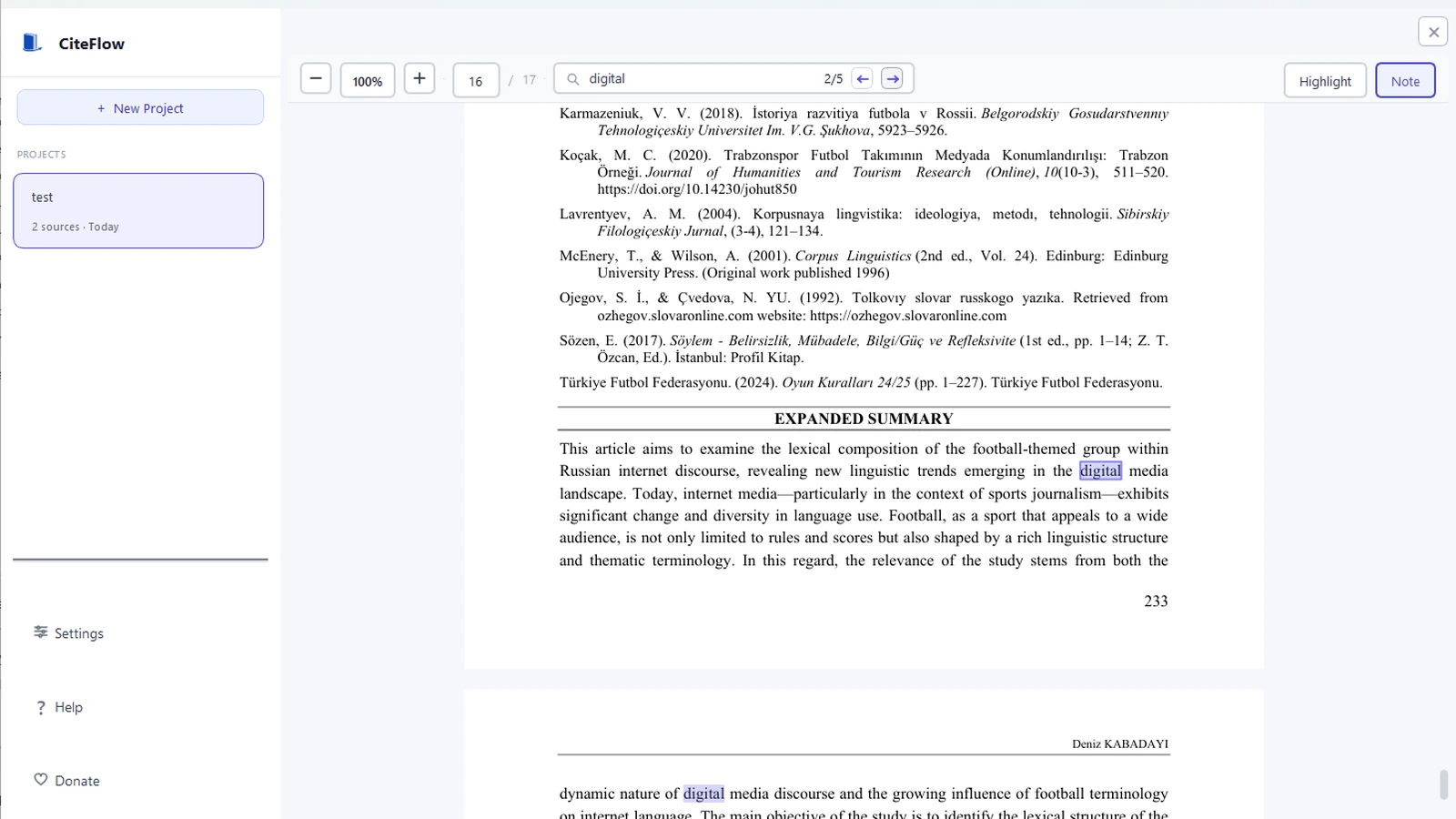Toggle Highlight annotation mode
The image size is (1456, 819).
pyautogui.click(x=1325, y=80)
